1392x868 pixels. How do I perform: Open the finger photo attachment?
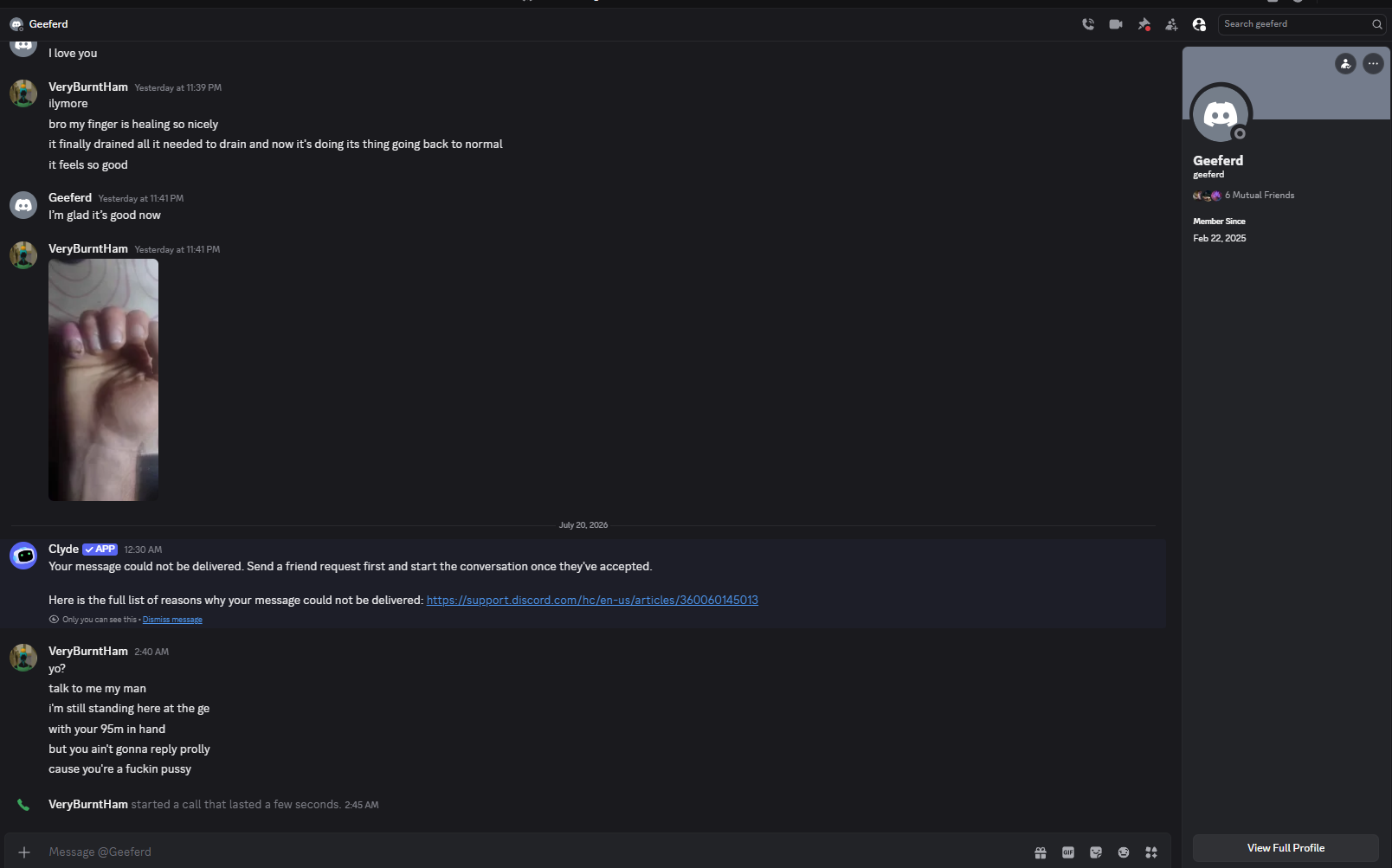[103, 380]
